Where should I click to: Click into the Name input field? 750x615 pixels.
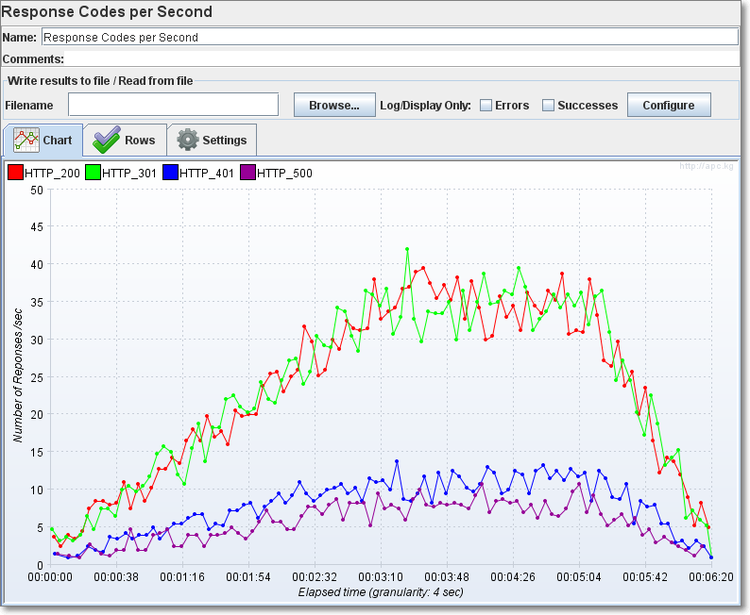pyautogui.click(x=390, y=37)
